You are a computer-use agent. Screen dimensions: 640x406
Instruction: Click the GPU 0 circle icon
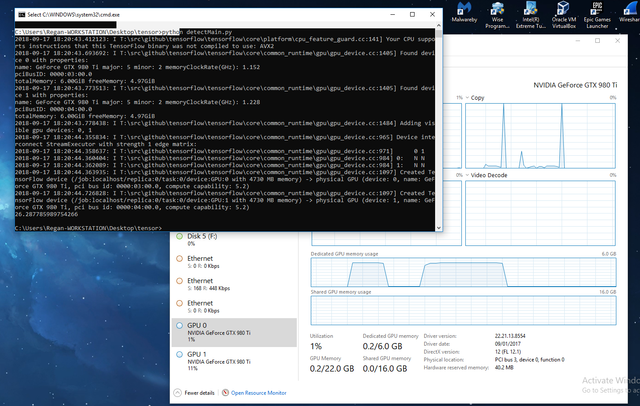tap(179, 325)
